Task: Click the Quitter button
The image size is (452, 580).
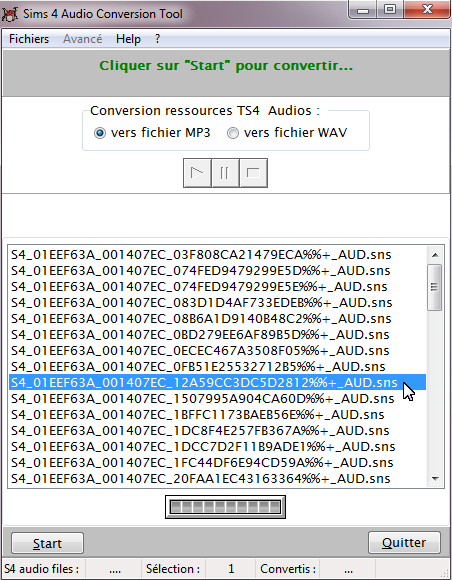Action: pyautogui.click(x=404, y=542)
